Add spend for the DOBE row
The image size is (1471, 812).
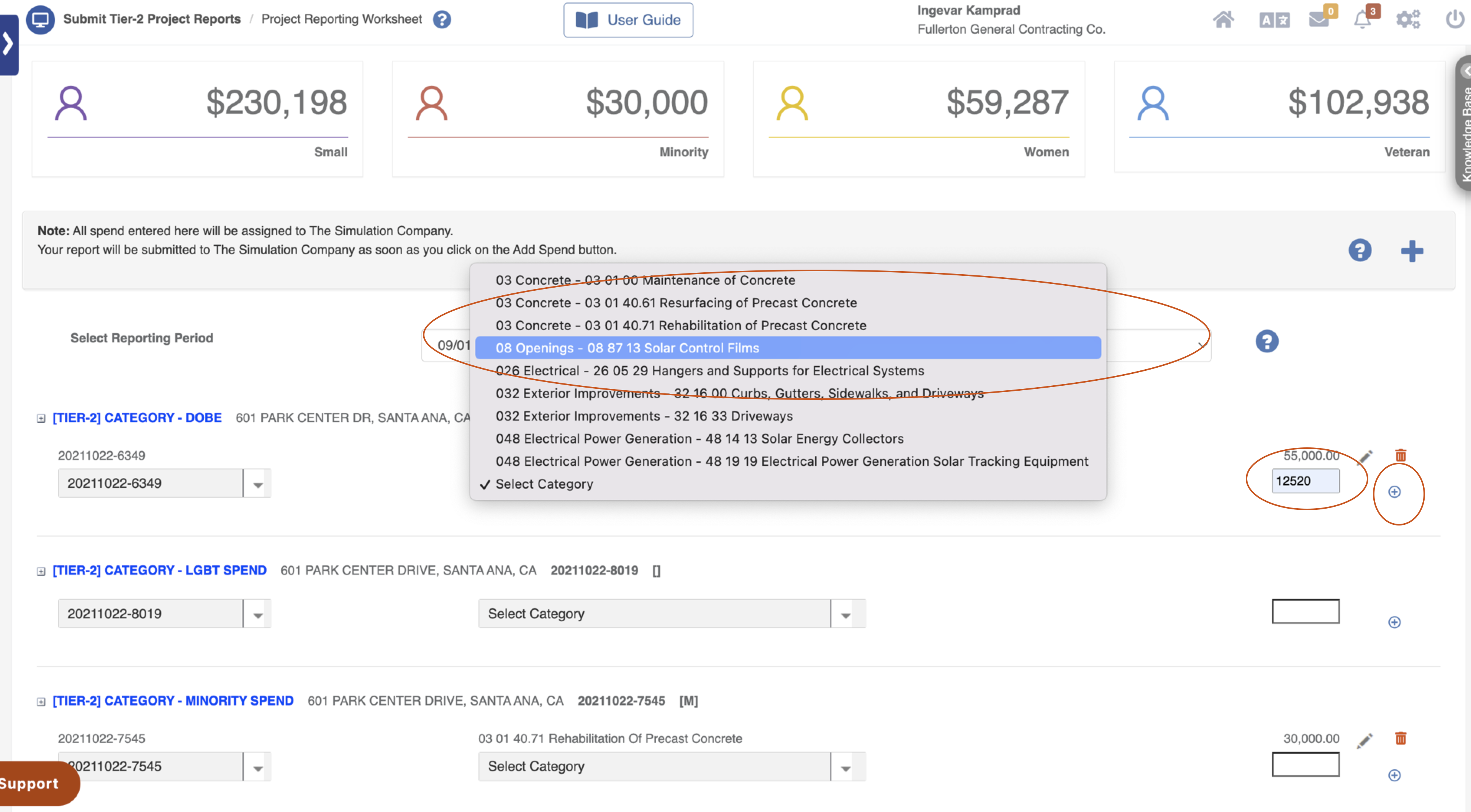pyautogui.click(x=1394, y=492)
